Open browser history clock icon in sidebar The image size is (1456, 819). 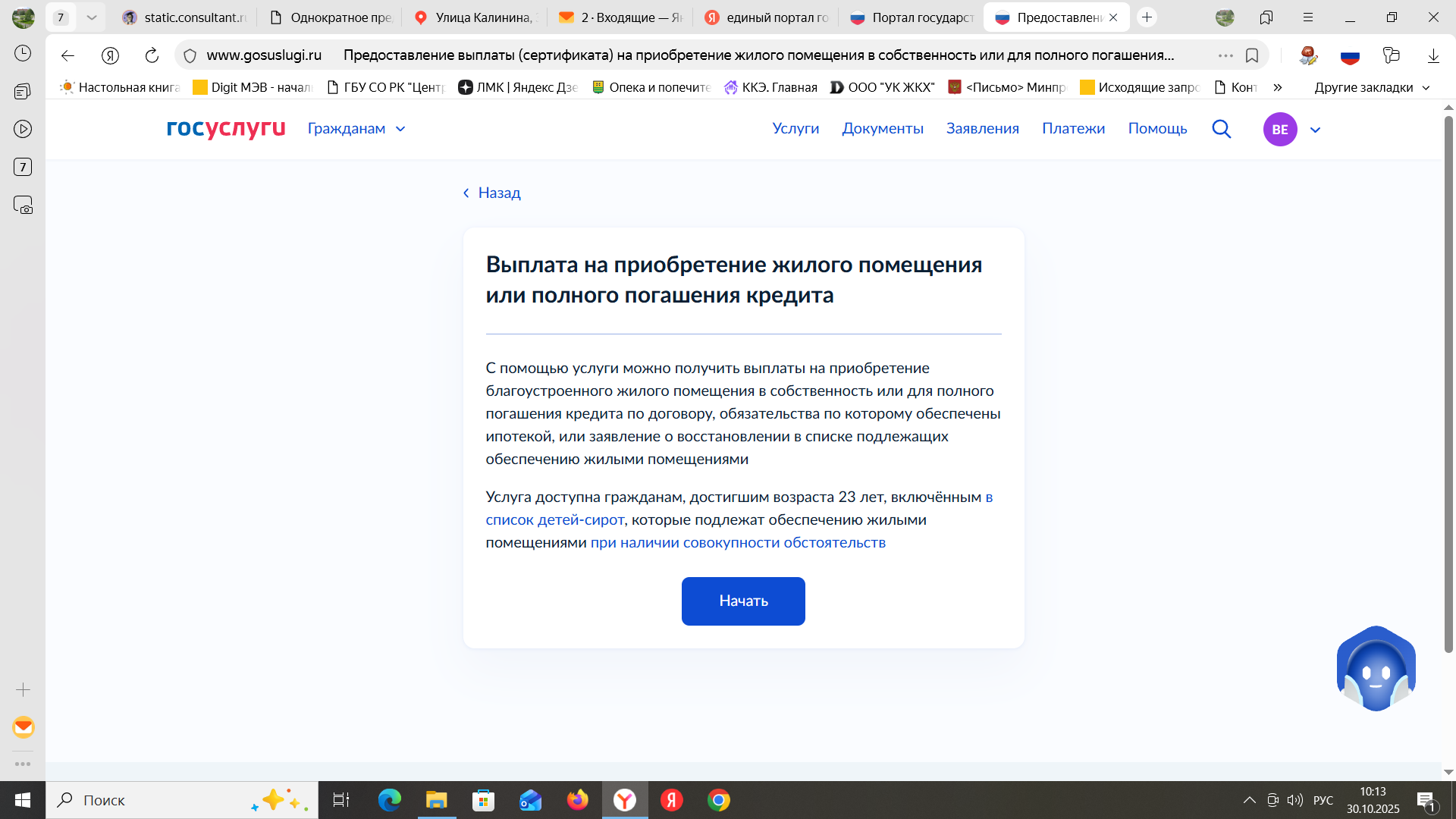[23, 53]
